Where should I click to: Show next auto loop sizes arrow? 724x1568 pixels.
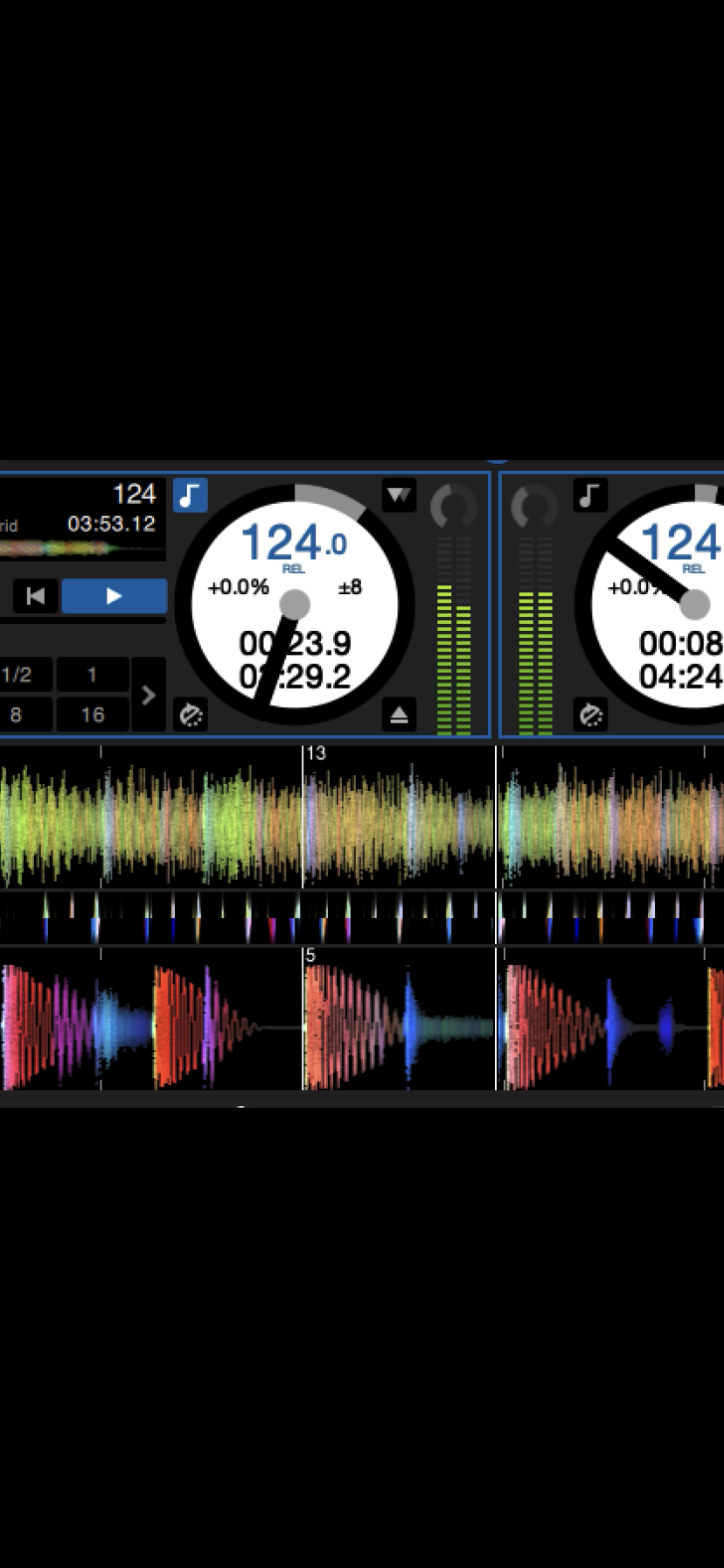pyautogui.click(x=149, y=695)
